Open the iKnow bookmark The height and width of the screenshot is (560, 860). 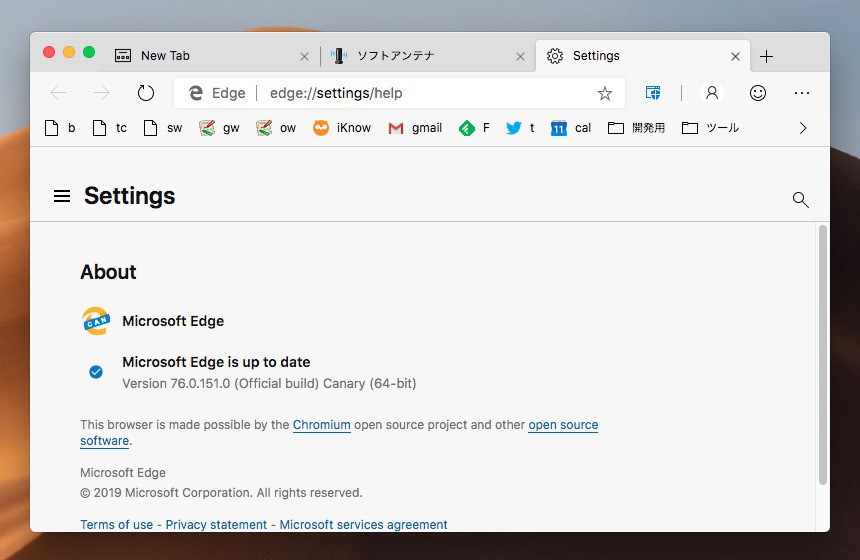(342, 128)
